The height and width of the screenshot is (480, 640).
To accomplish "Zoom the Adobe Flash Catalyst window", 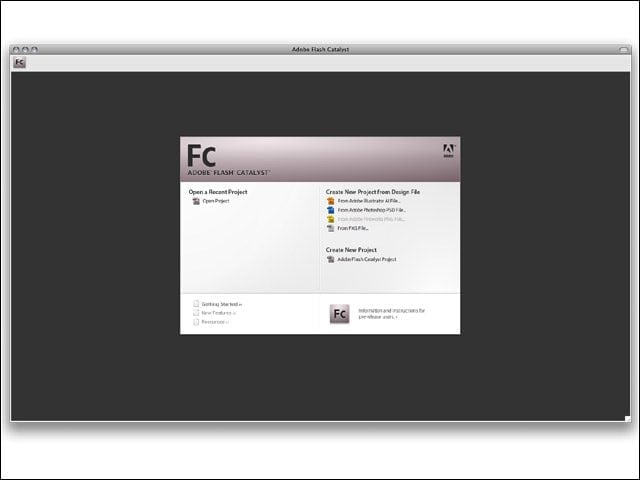I will 35,49.
